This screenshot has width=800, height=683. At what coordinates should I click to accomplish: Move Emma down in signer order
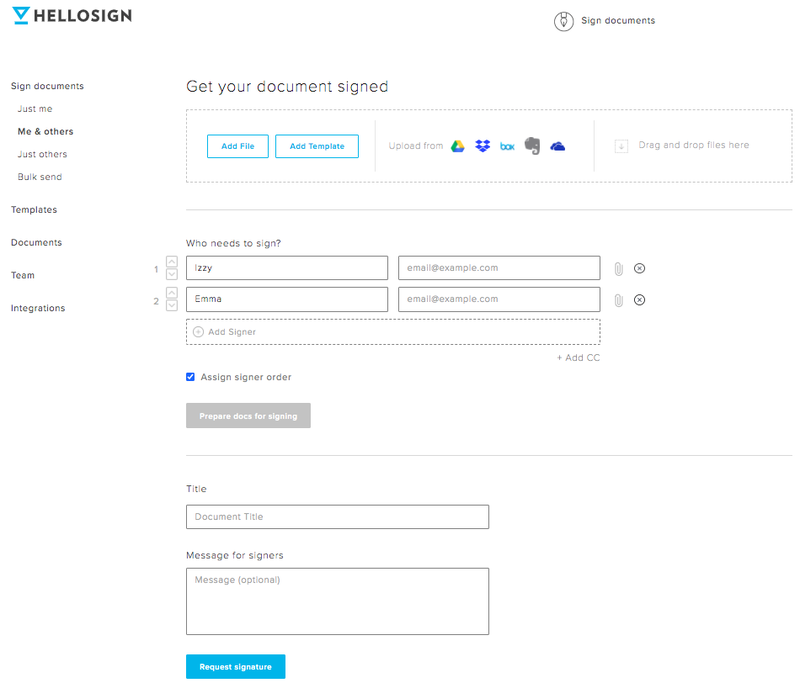tap(172, 306)
